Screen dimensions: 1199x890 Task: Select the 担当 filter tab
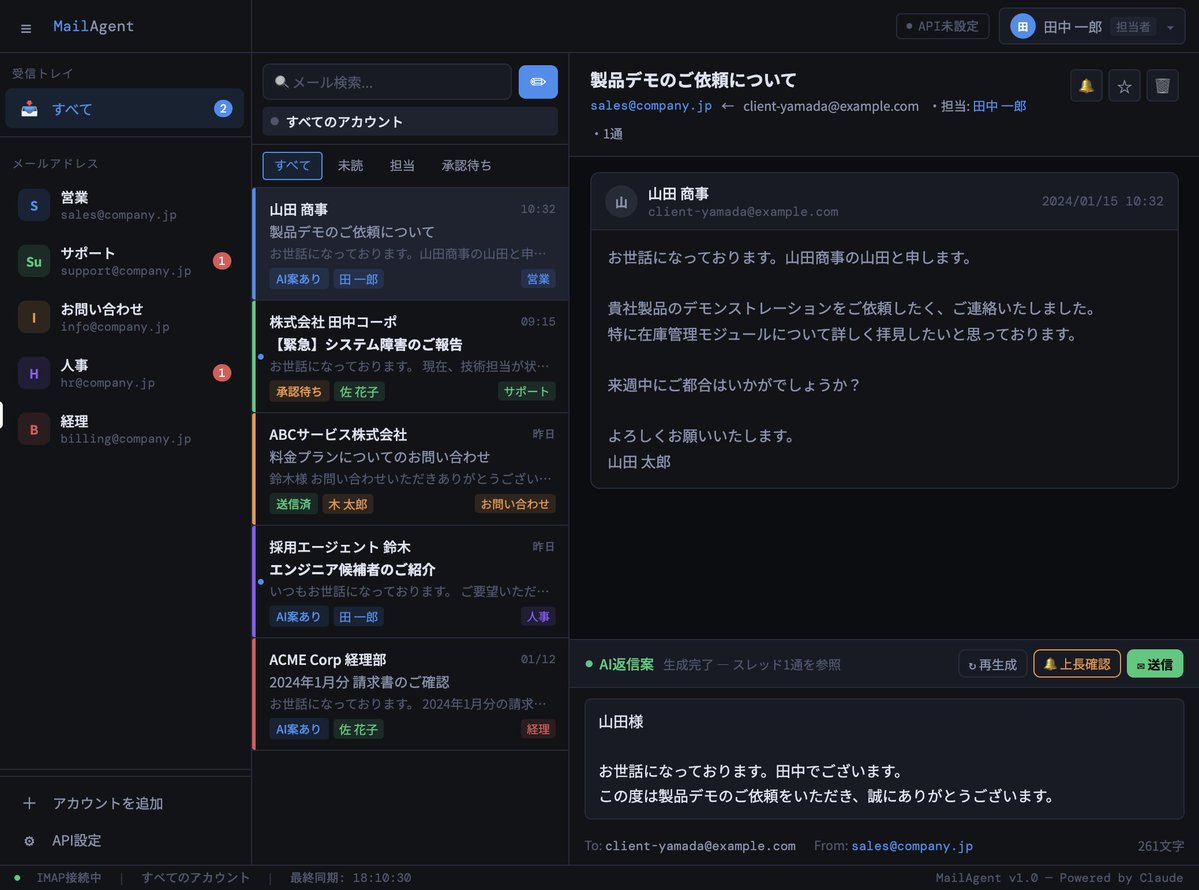[x=402, y=165]
